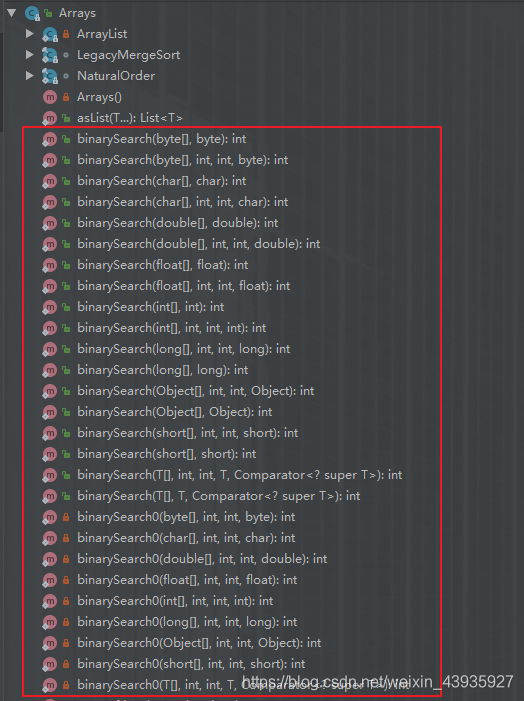This screenshot has height=701, width=524.
Task: Click private lock icon beside ArrayList
Action: point(66,34)
